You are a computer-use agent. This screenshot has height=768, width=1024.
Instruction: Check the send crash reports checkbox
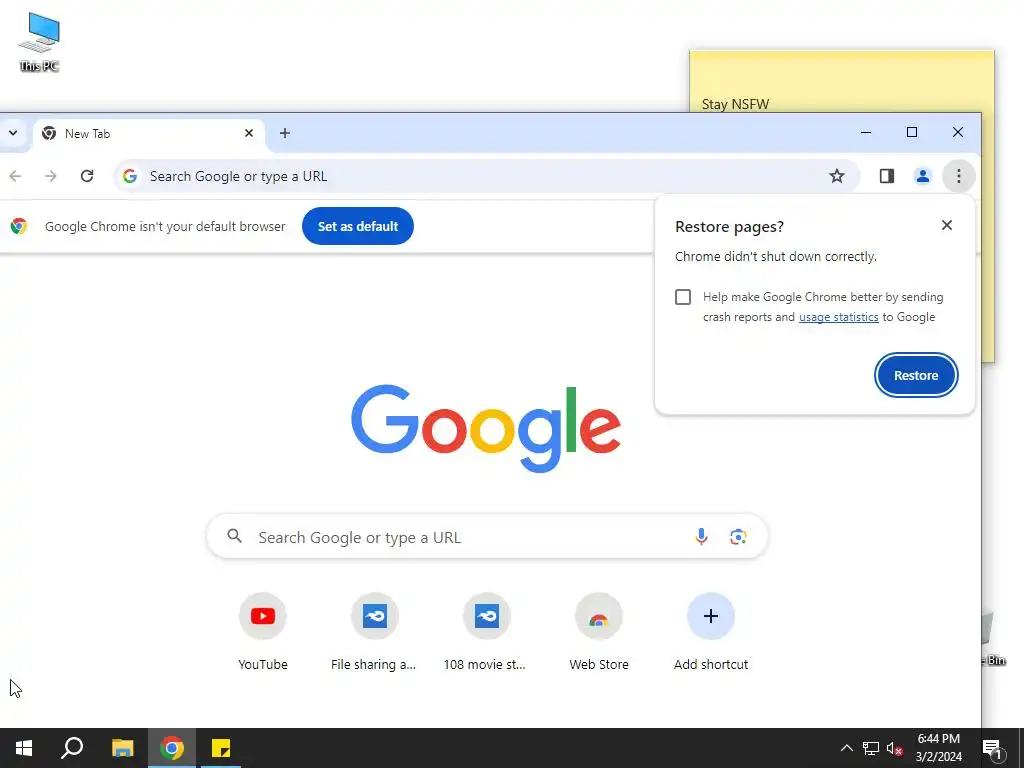[x=682, y=297]
